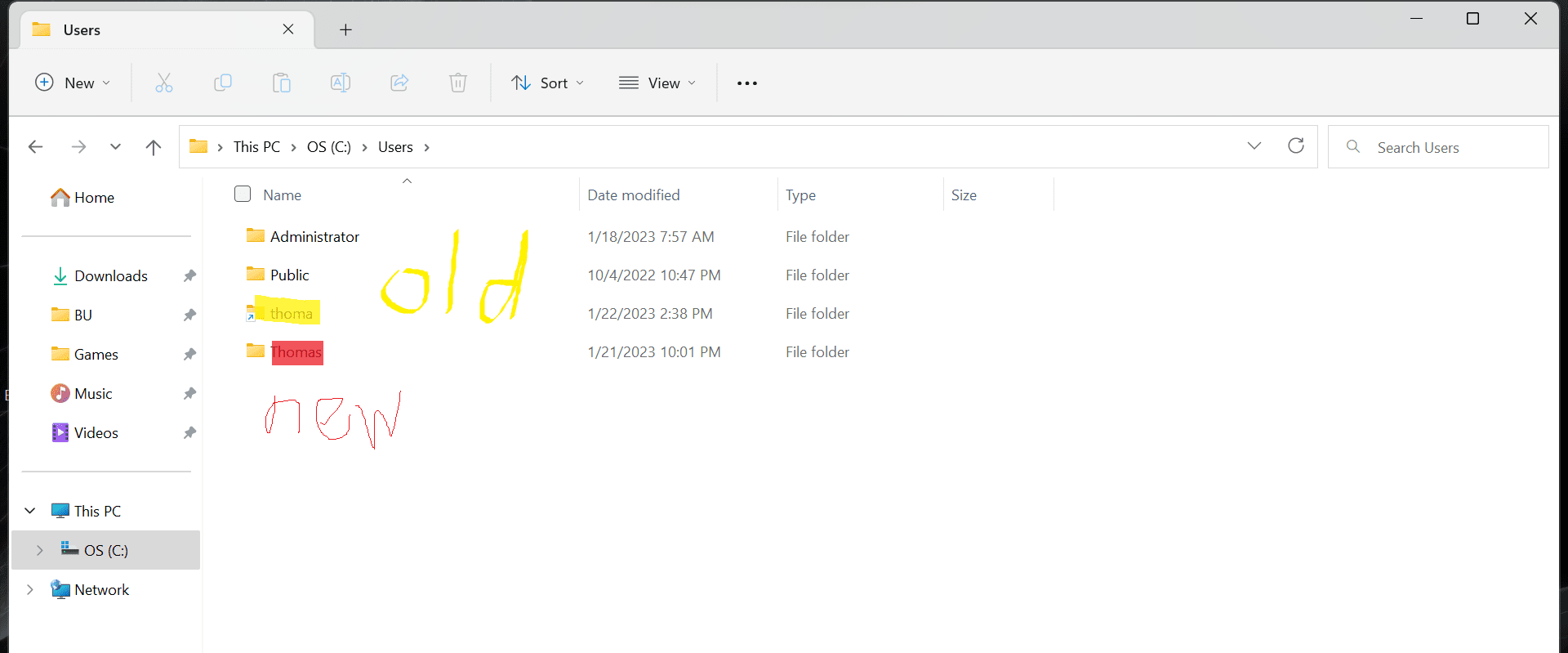
Task: Open the Sort dropdown menu
Action: [x=547, y=83]
